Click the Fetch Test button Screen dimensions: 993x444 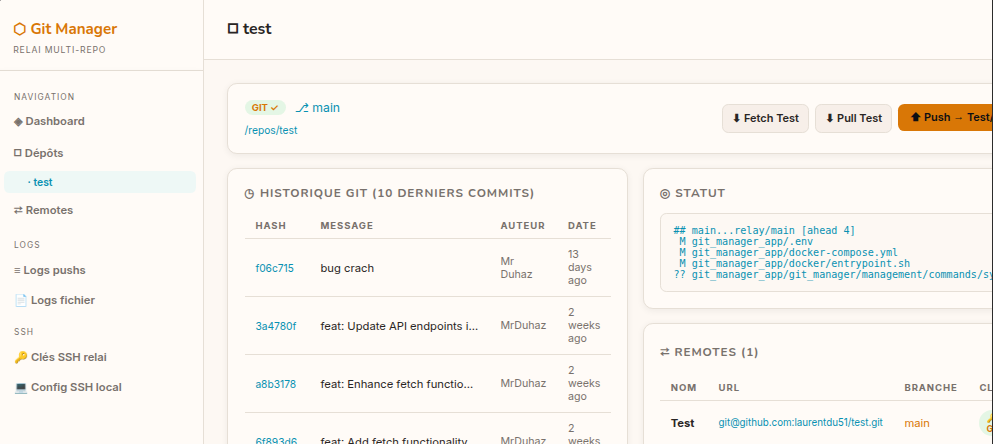click(765, 118)
